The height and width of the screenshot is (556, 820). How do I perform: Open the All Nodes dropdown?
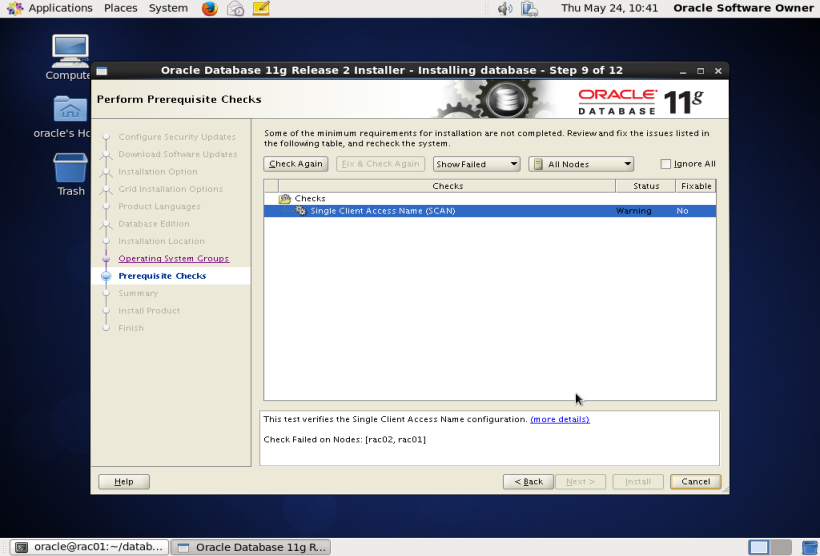click(x=581, y=164)
